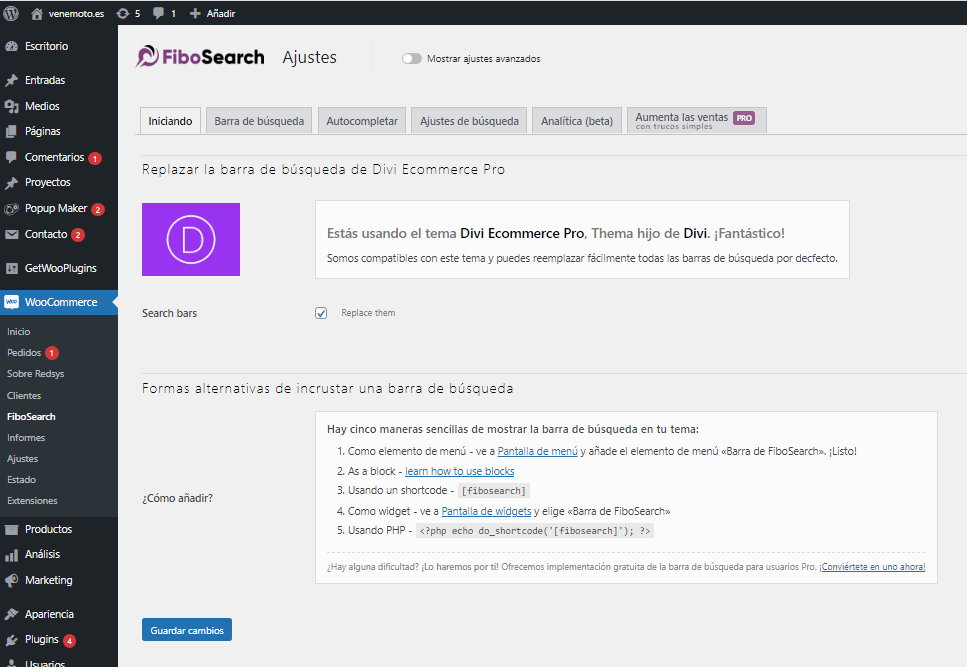The width and height of the screenshot is (967, 667).
Task: Open the venemoto.es site home icon
Action: pos(37,14)
